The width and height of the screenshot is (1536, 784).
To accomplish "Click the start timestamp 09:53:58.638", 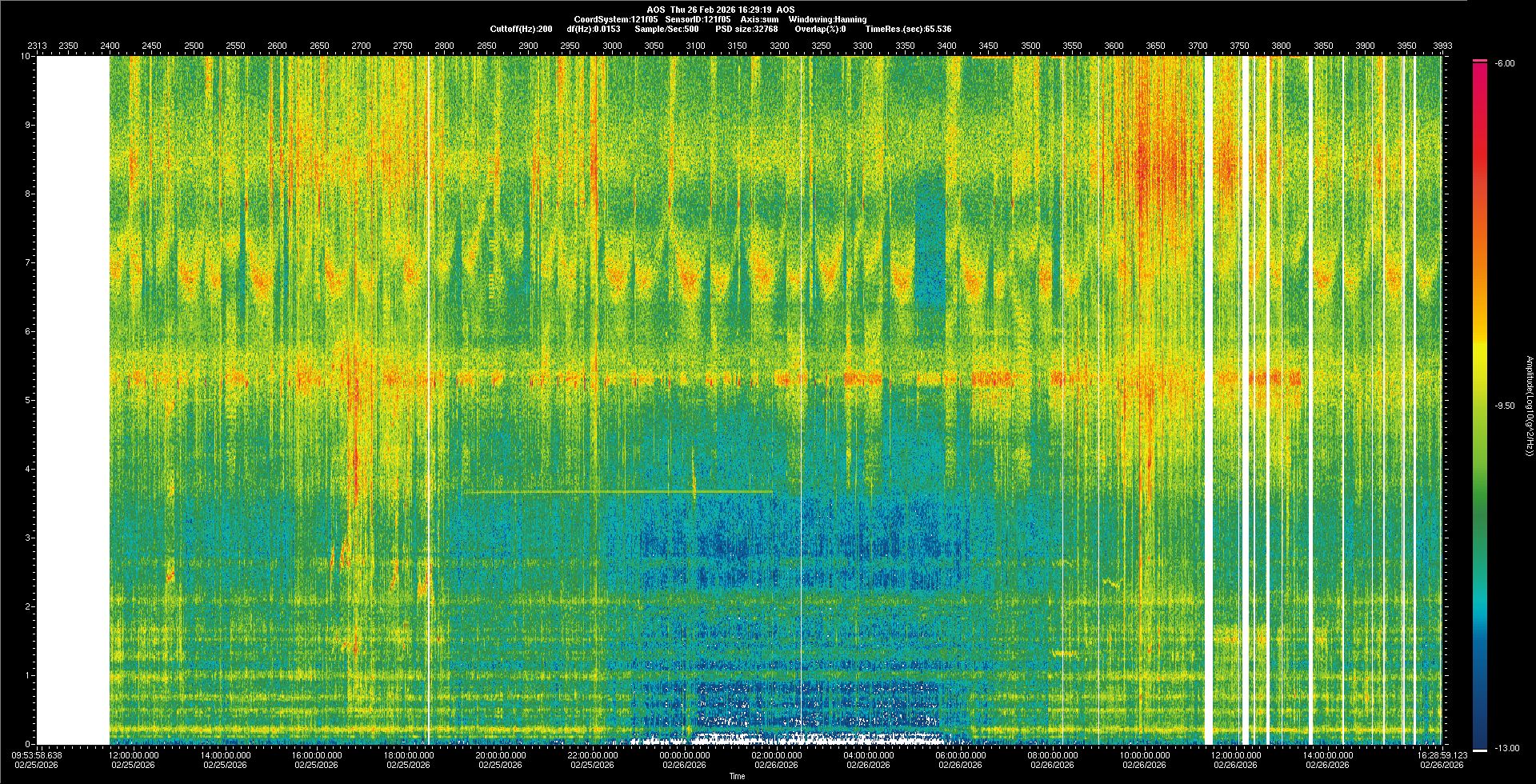I will (x=38, y=754).
